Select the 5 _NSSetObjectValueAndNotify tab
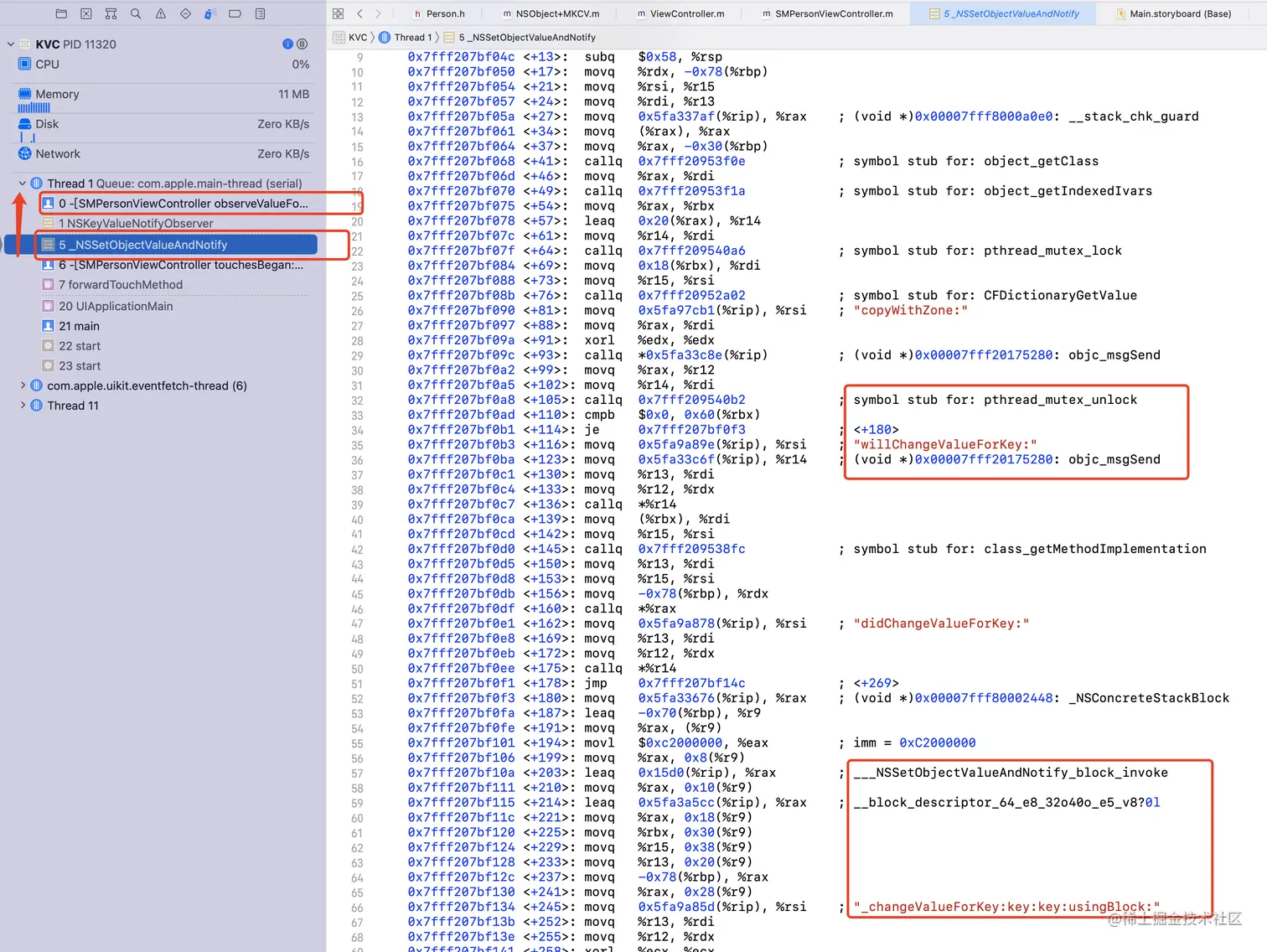The height and width of the screenshot is (952, 1267). (x=1003, y=13)
